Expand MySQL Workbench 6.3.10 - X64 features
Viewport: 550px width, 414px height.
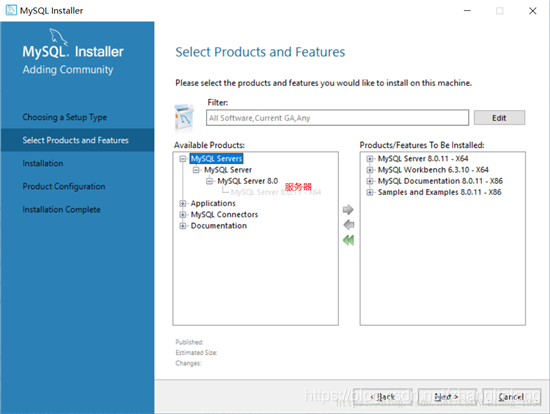[370, 170]
